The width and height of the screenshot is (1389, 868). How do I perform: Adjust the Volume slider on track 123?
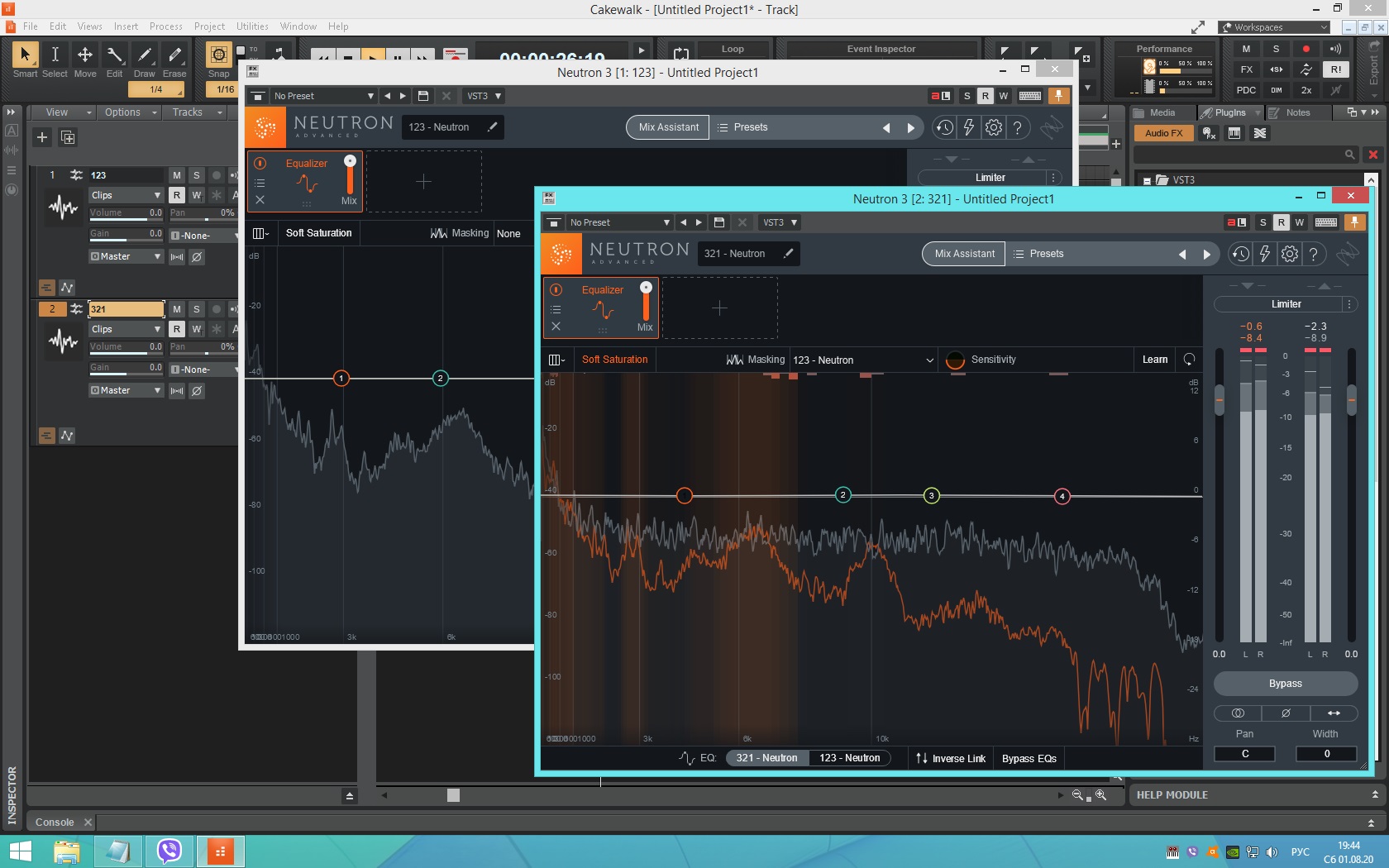126,213
